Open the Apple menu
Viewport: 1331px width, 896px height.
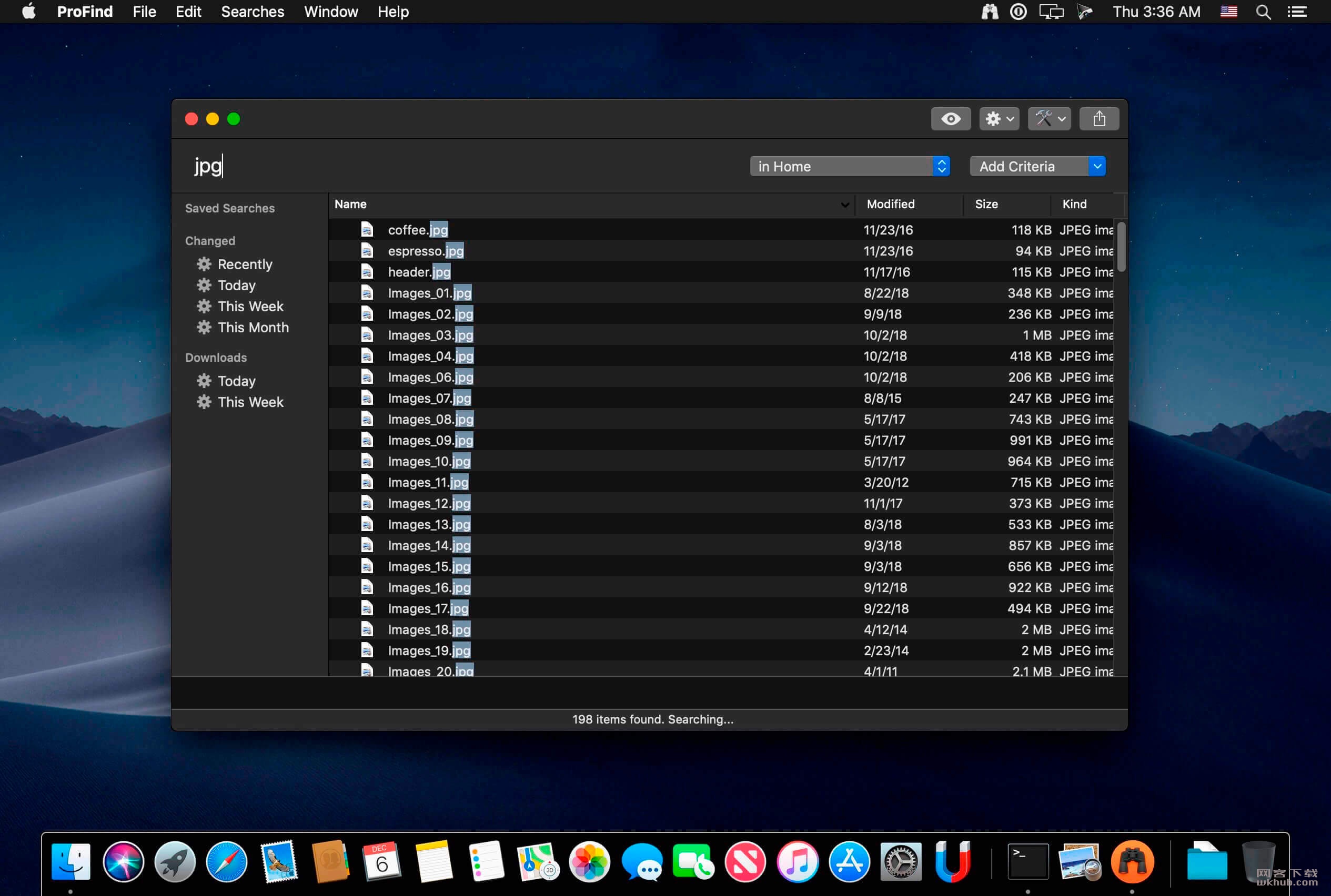(28, 12)
